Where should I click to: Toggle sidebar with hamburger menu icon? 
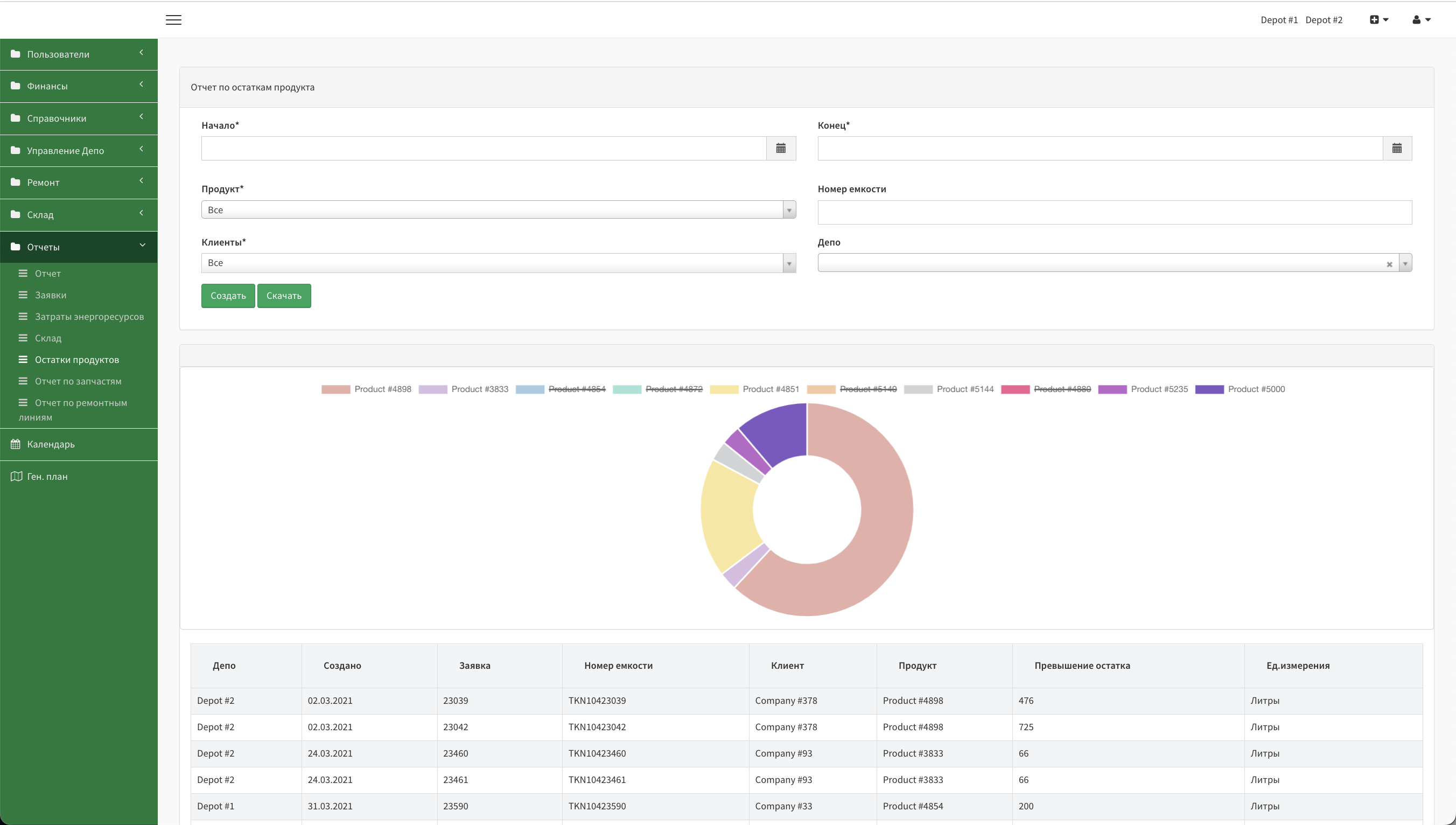[x=173, y=20]
